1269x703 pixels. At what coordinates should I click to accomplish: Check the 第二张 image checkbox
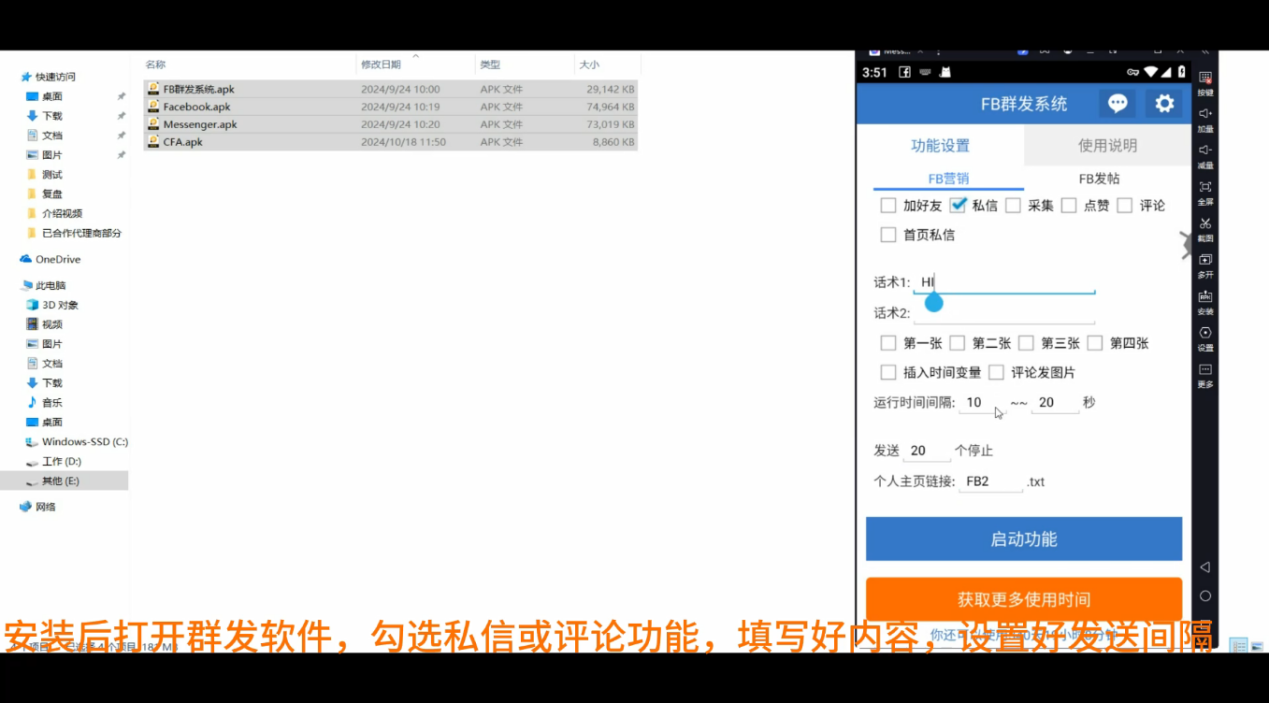click(957, 343)
